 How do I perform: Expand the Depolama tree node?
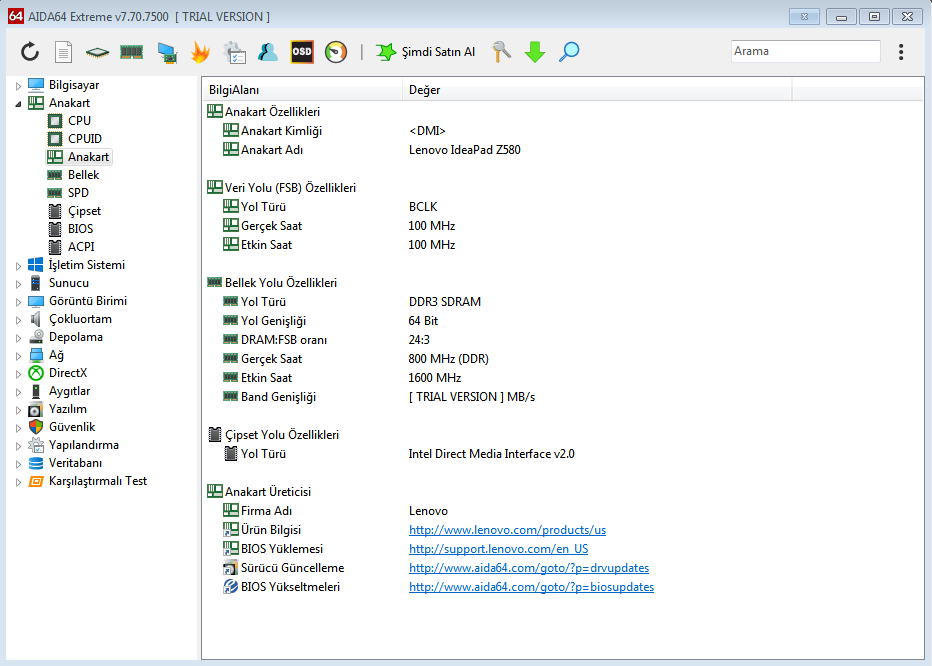18,338
